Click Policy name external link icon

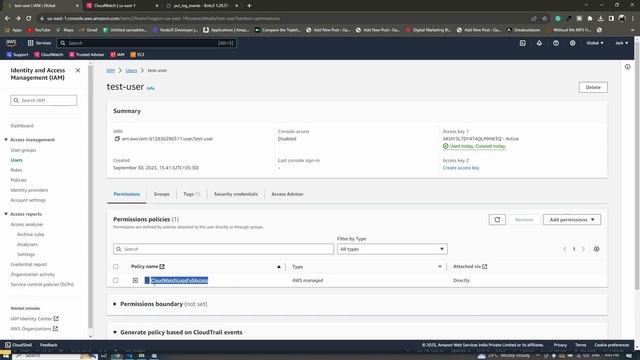pyautogui.click(x=162, y=267)
